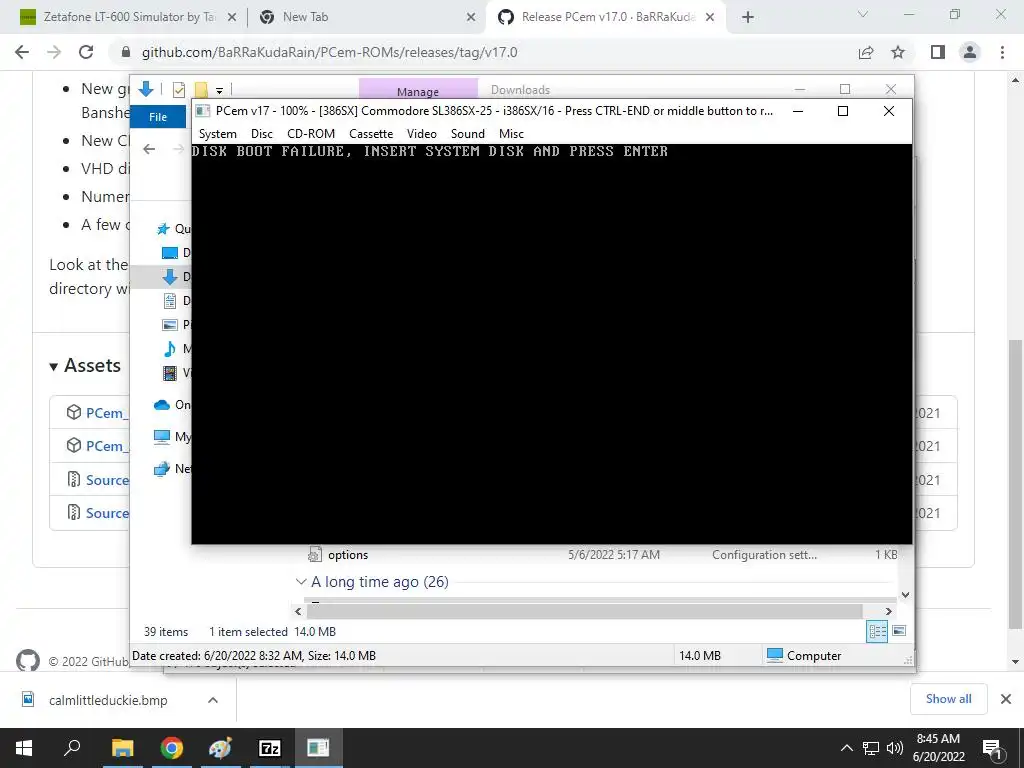Image resolution: width=1024 pixels, height=768 pixels.
Task: Open the Manage tab in File Explorer
Action: click(x=418, y=90)
